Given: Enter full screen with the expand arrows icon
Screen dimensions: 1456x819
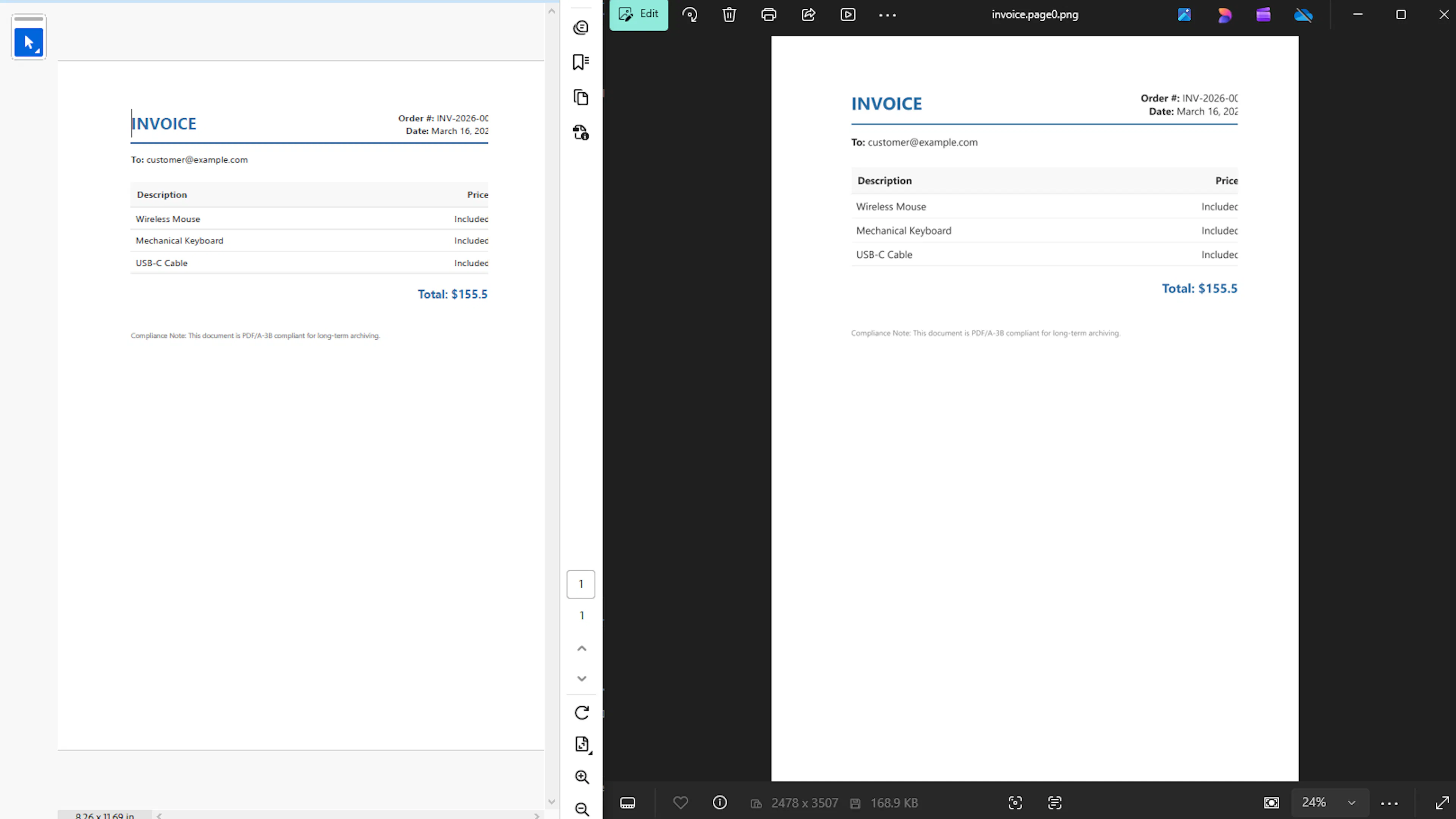Looking at the screenshot, I should click(x=1442, y=803).
